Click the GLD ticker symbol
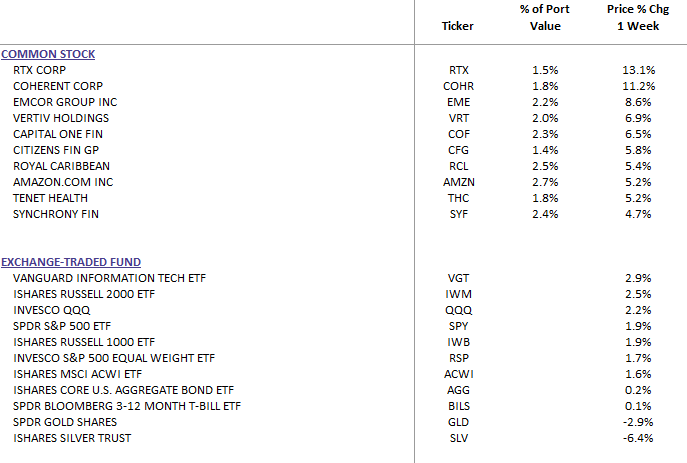This screenshot has height=463, width=687. point(460,422)
